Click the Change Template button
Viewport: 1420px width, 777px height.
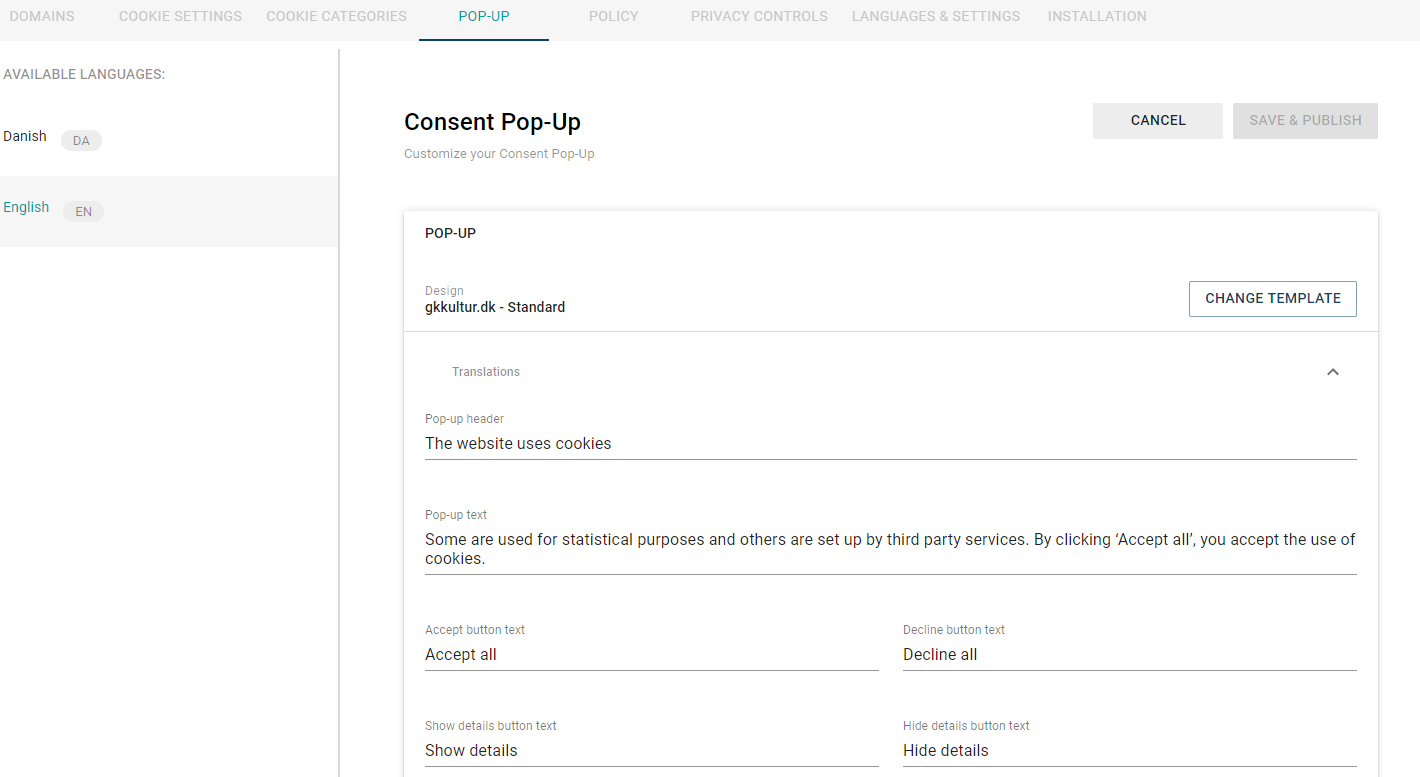coord(1273,299)
